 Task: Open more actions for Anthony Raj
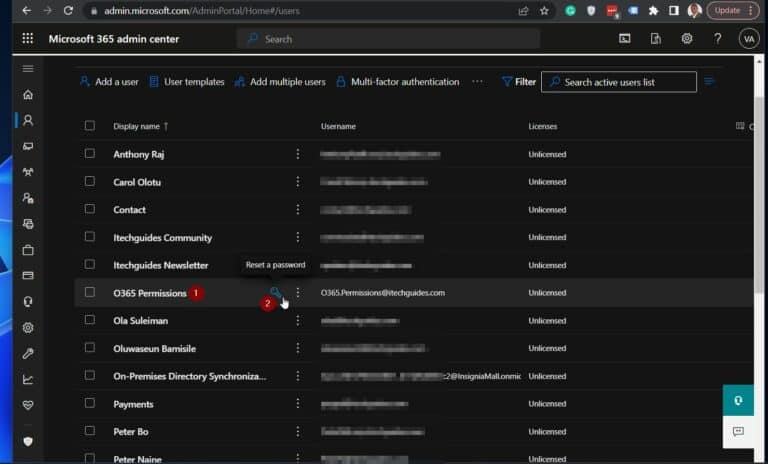pos(298,154)
